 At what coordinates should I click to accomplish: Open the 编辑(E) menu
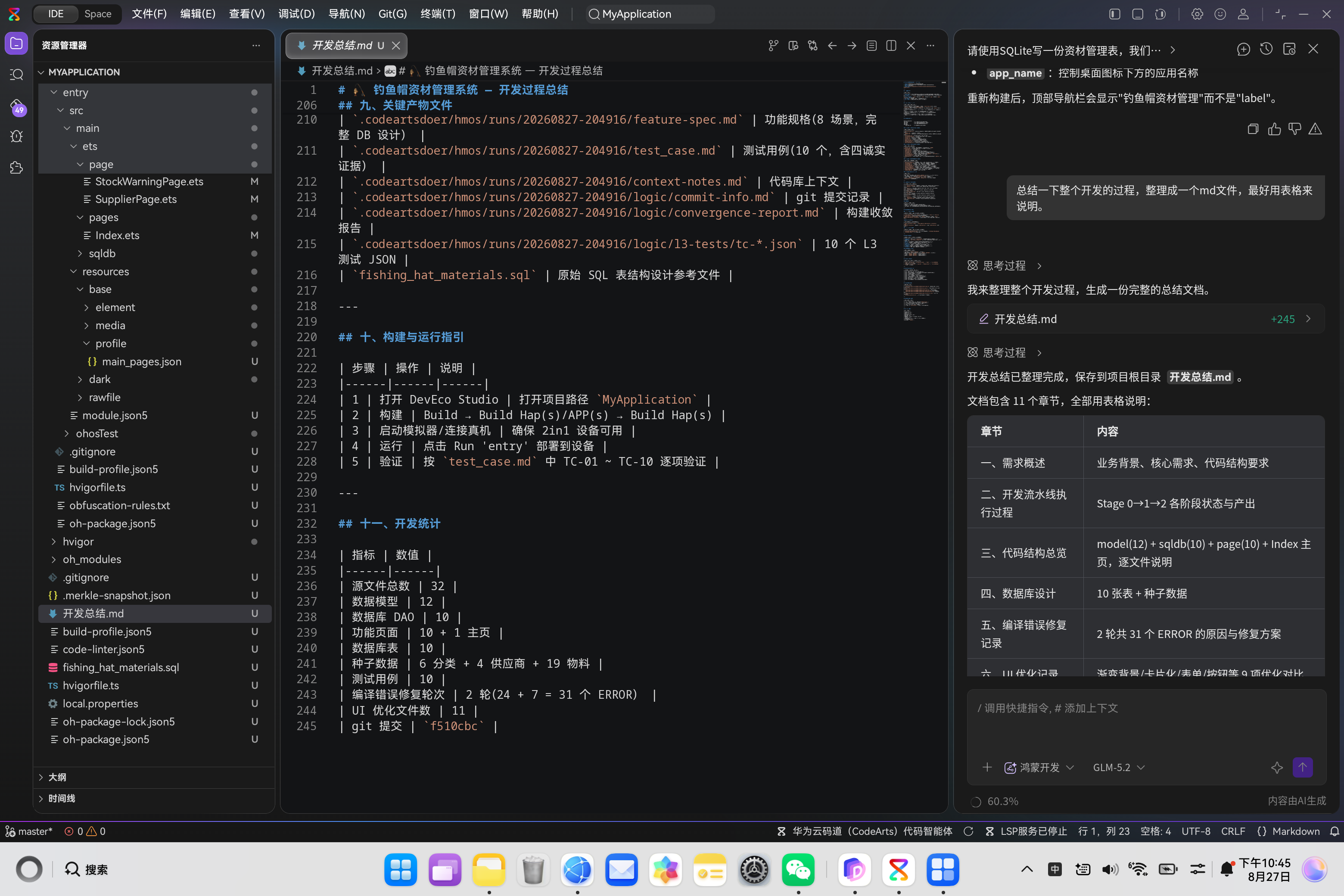pos(198,14)
